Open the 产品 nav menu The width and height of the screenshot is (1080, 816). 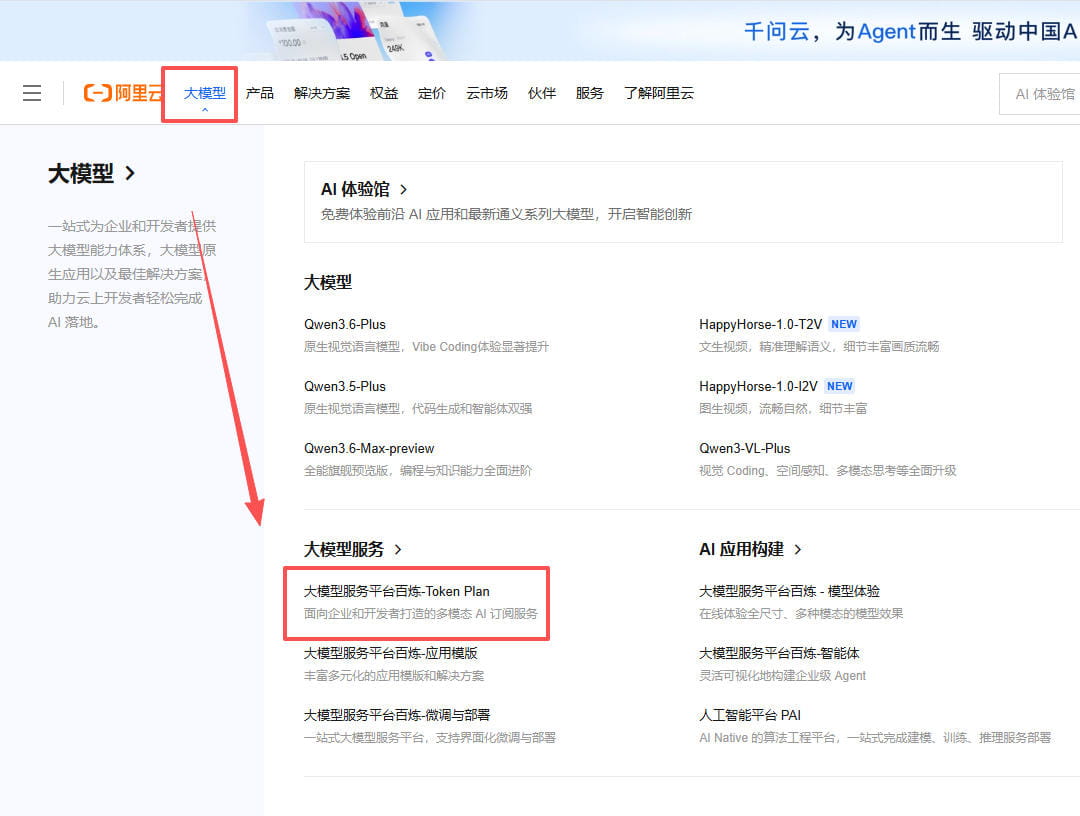(x=260, y=93)
